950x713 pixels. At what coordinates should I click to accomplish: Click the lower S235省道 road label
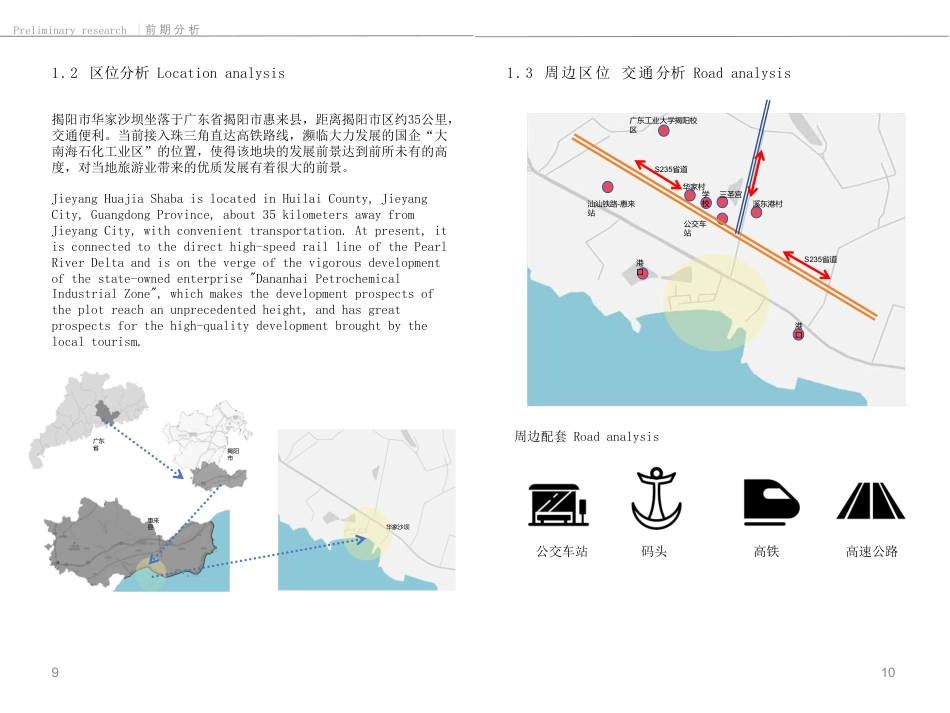[x=822, y=259]
